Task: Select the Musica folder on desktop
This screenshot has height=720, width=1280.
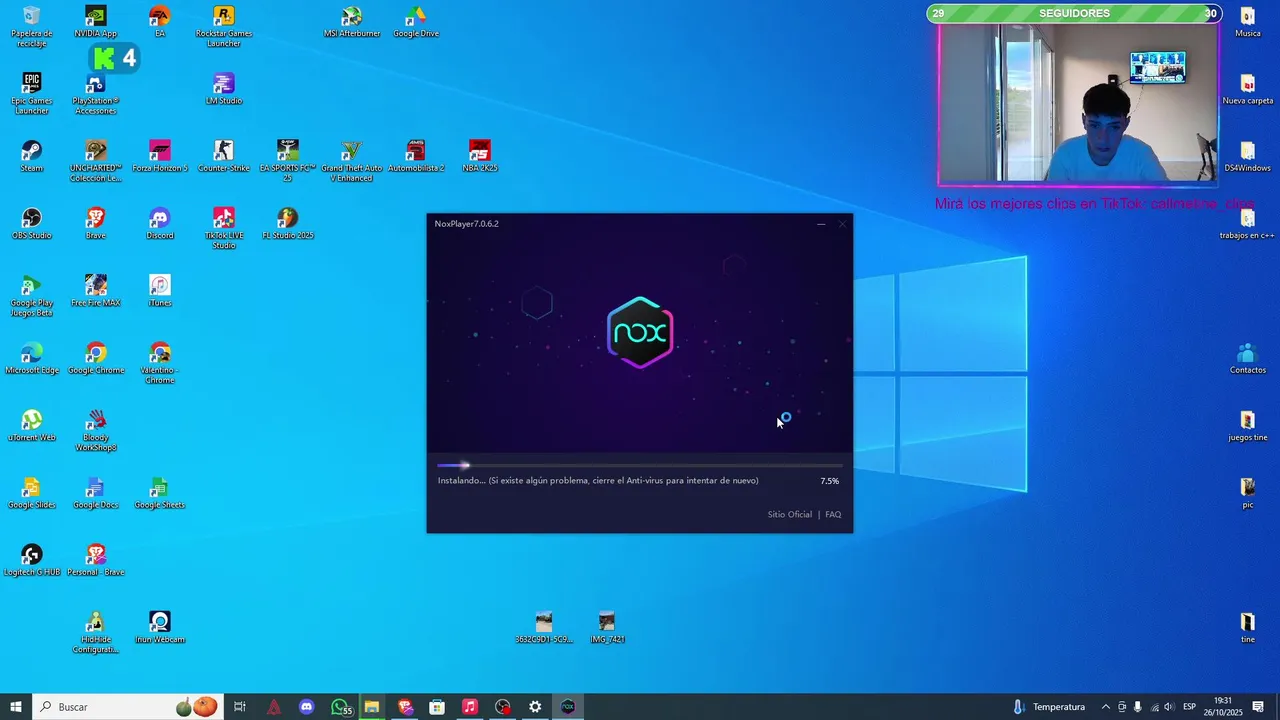Action: (x=1248, y=22)
